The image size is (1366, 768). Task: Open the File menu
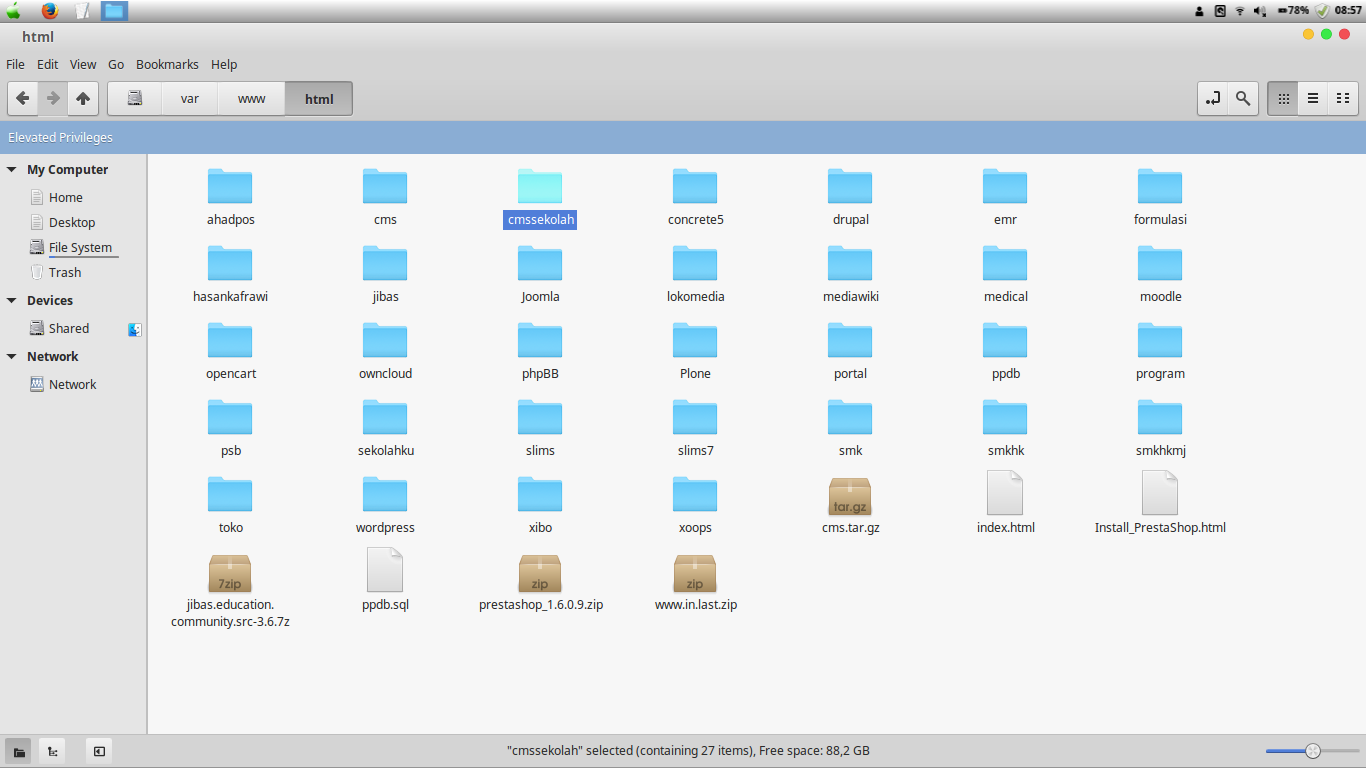point(15,64)
